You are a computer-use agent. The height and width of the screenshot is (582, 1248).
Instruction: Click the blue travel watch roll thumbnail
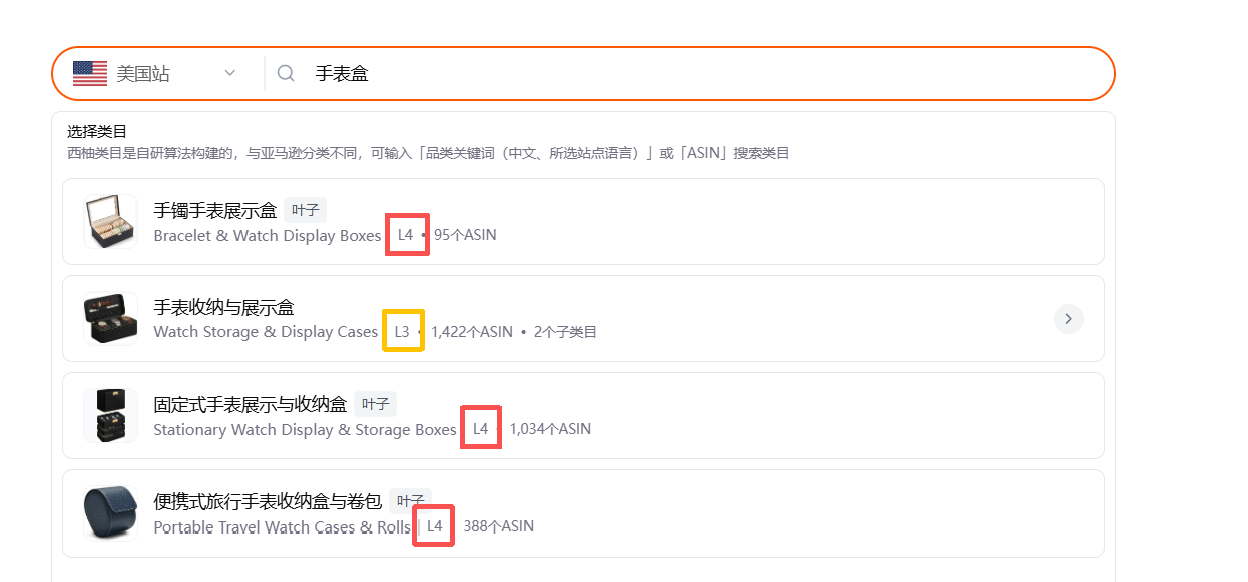coord(110,513)
